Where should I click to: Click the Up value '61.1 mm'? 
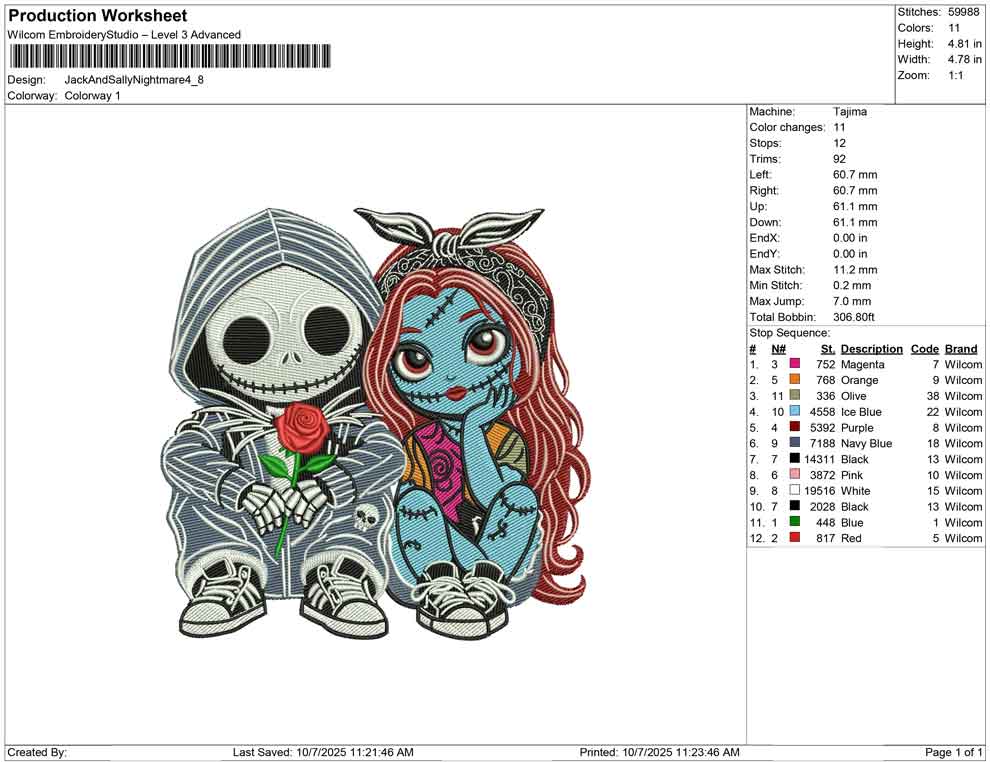(855, 206)
